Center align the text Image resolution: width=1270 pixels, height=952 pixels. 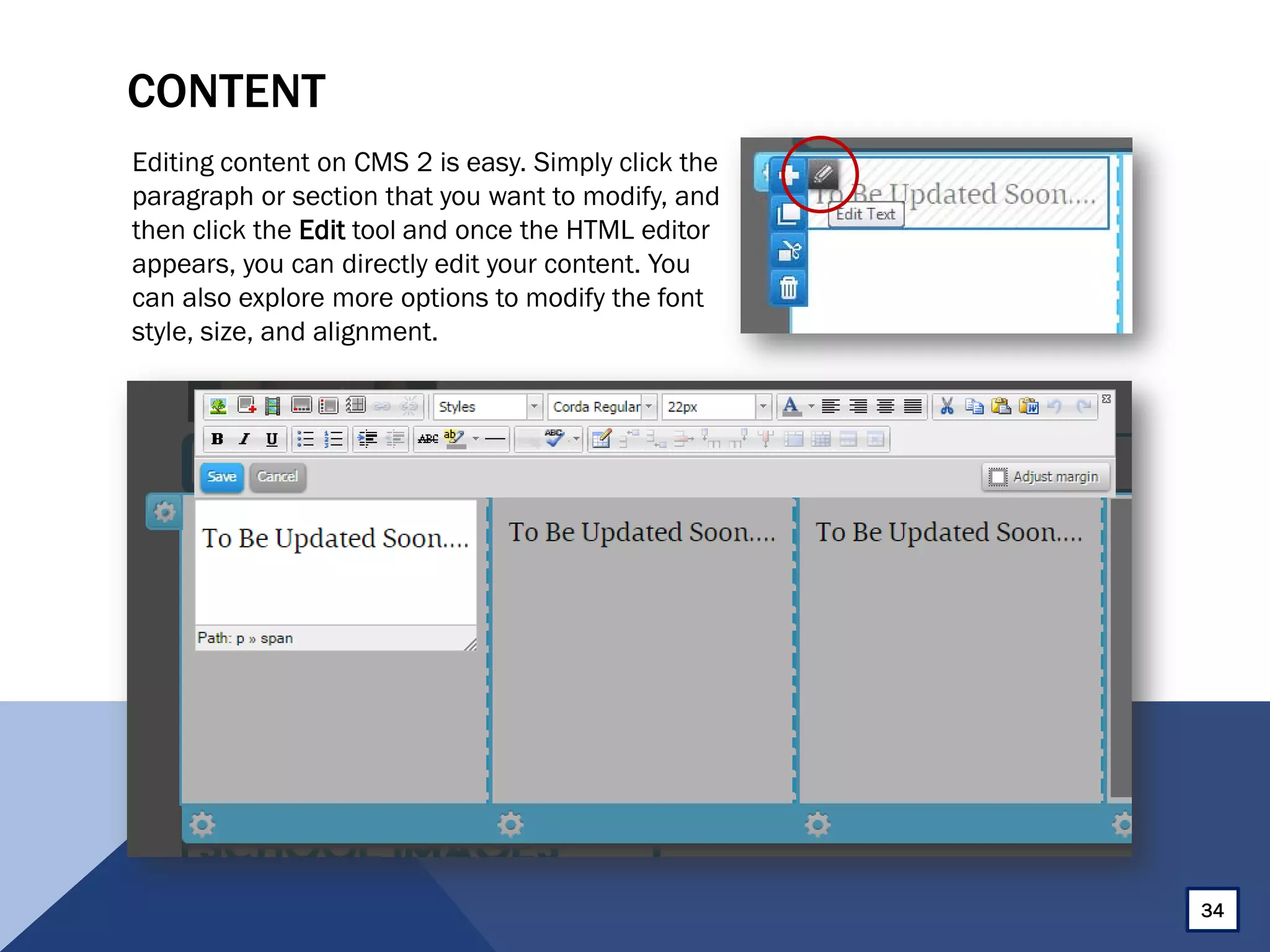(x=886, y=407)
